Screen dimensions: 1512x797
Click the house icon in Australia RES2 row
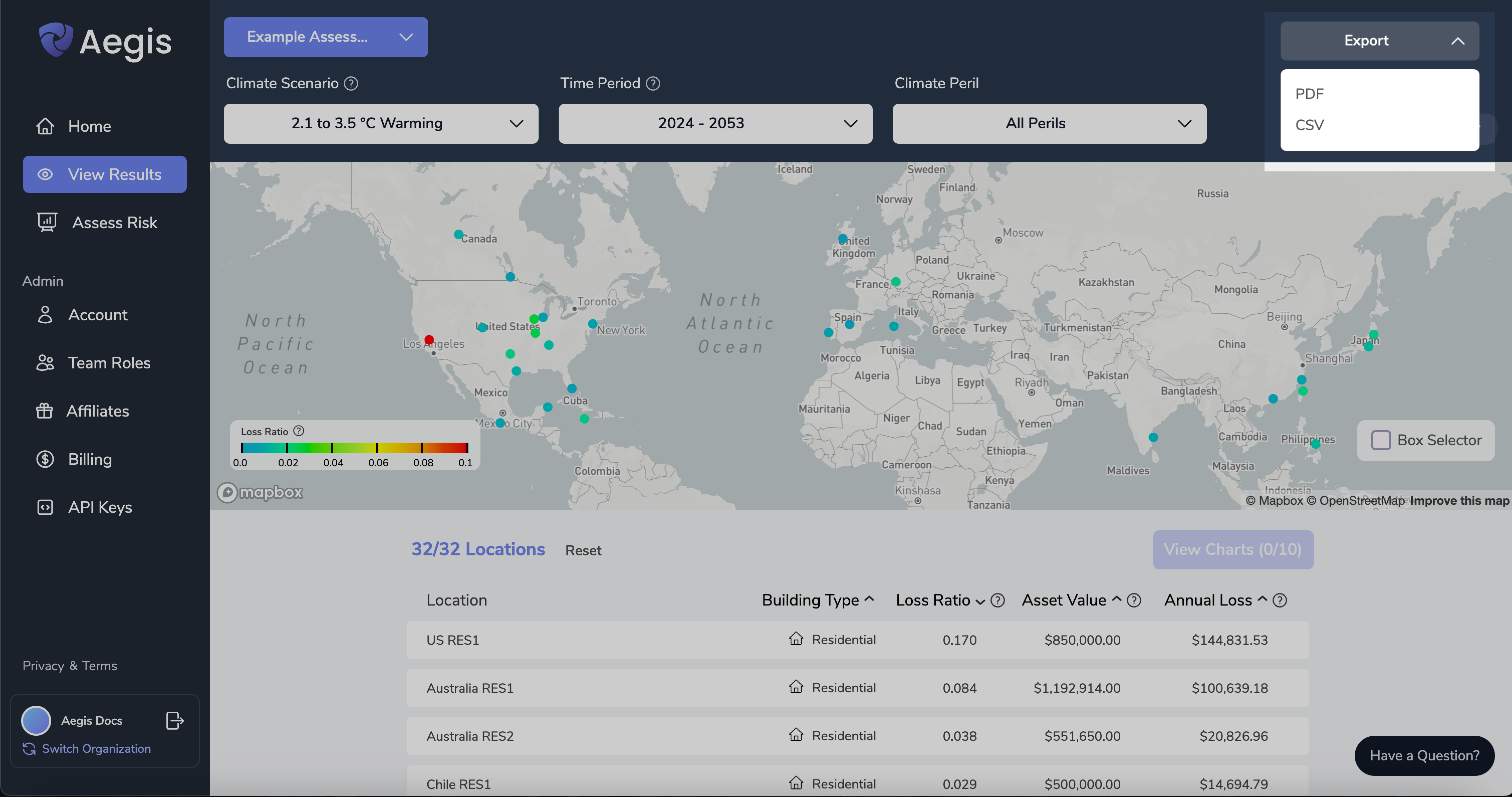[796, 735]
